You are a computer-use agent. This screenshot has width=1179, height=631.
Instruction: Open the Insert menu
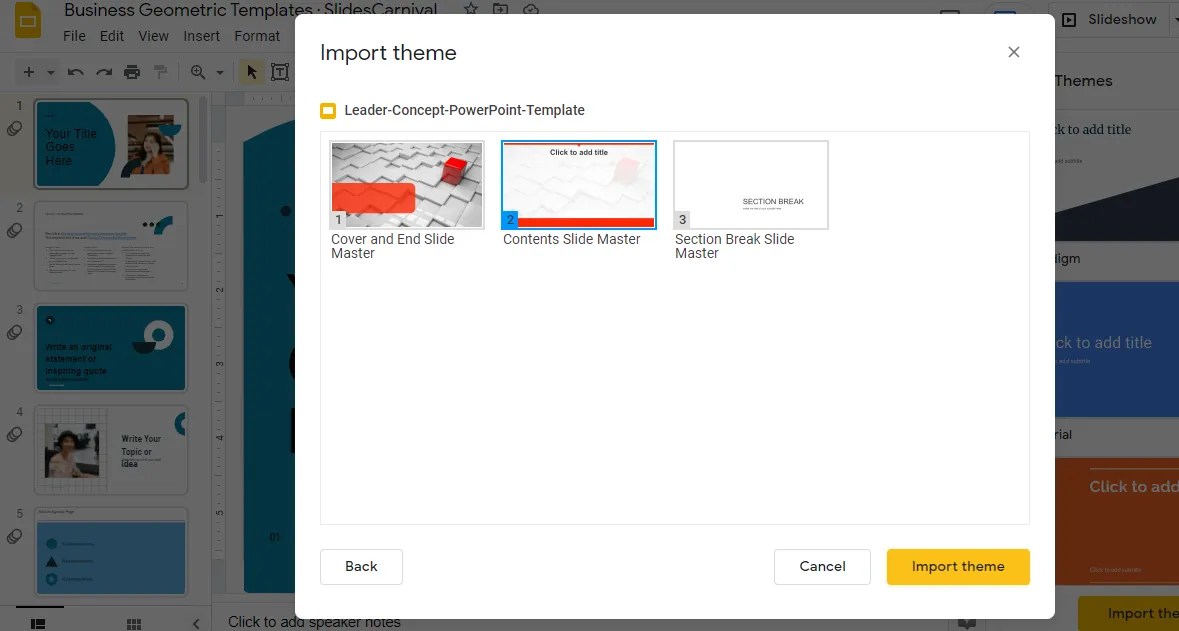click(201, 35)
